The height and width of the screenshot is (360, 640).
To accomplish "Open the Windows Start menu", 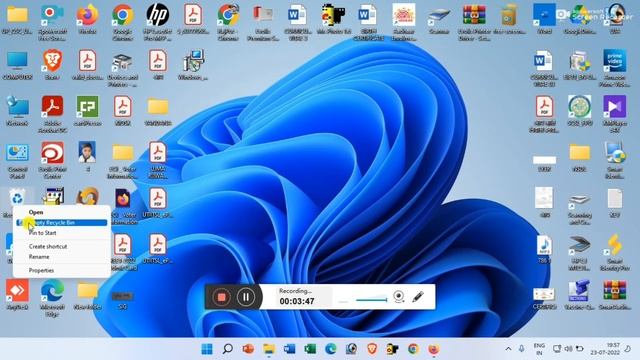I will pyautogui.click(x=207, y=349).
